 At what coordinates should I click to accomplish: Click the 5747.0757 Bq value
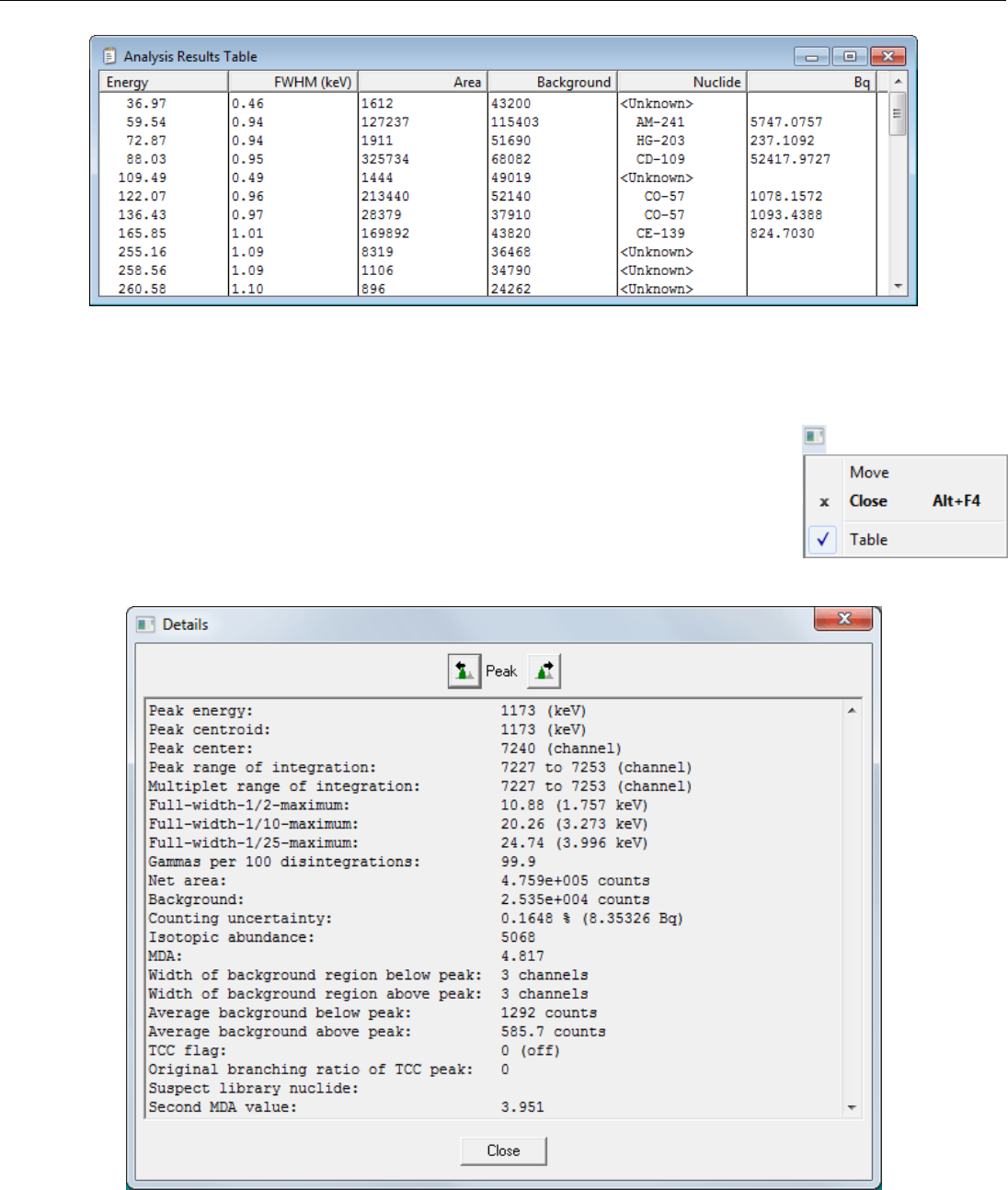[x=786, y=122]
